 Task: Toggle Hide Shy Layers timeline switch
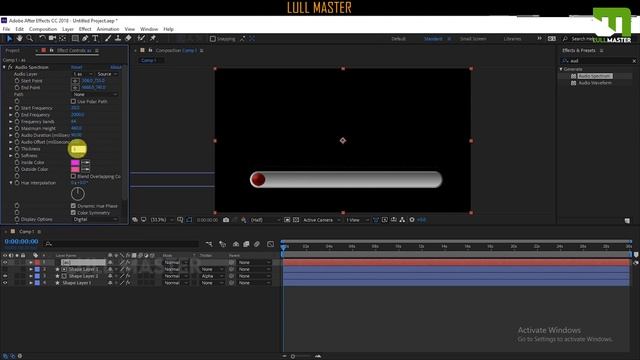pyautogui.click(x=236, y=244)
